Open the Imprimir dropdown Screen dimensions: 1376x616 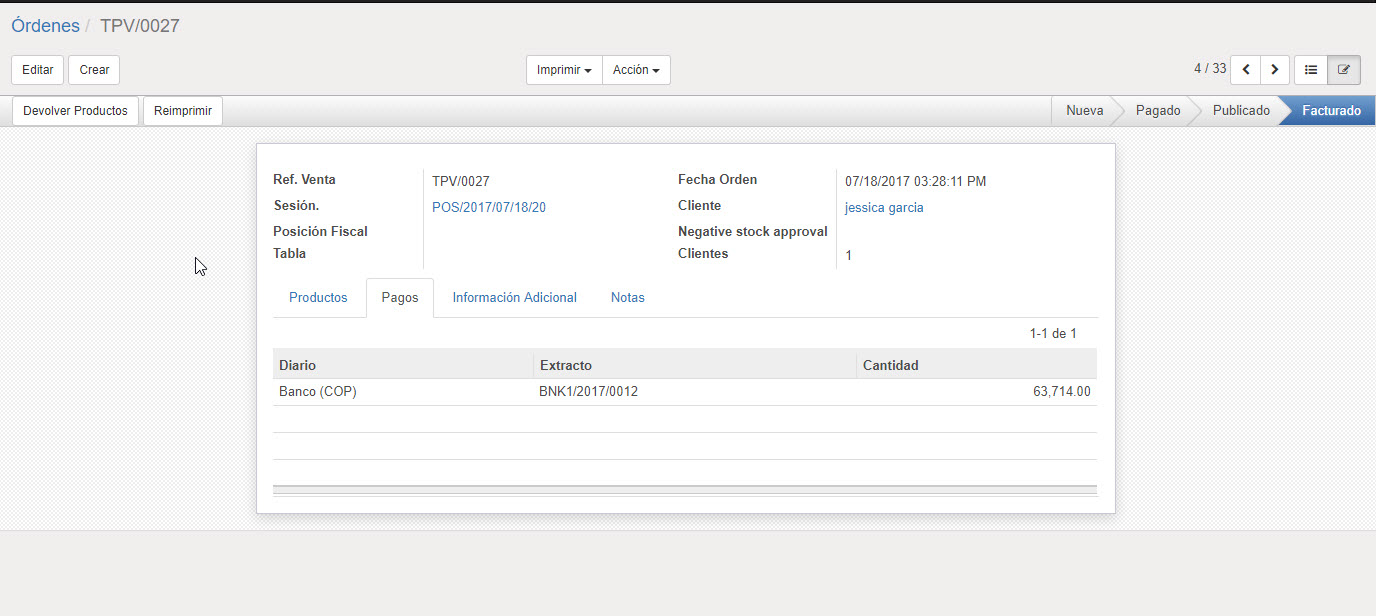(x=564, y=70)
